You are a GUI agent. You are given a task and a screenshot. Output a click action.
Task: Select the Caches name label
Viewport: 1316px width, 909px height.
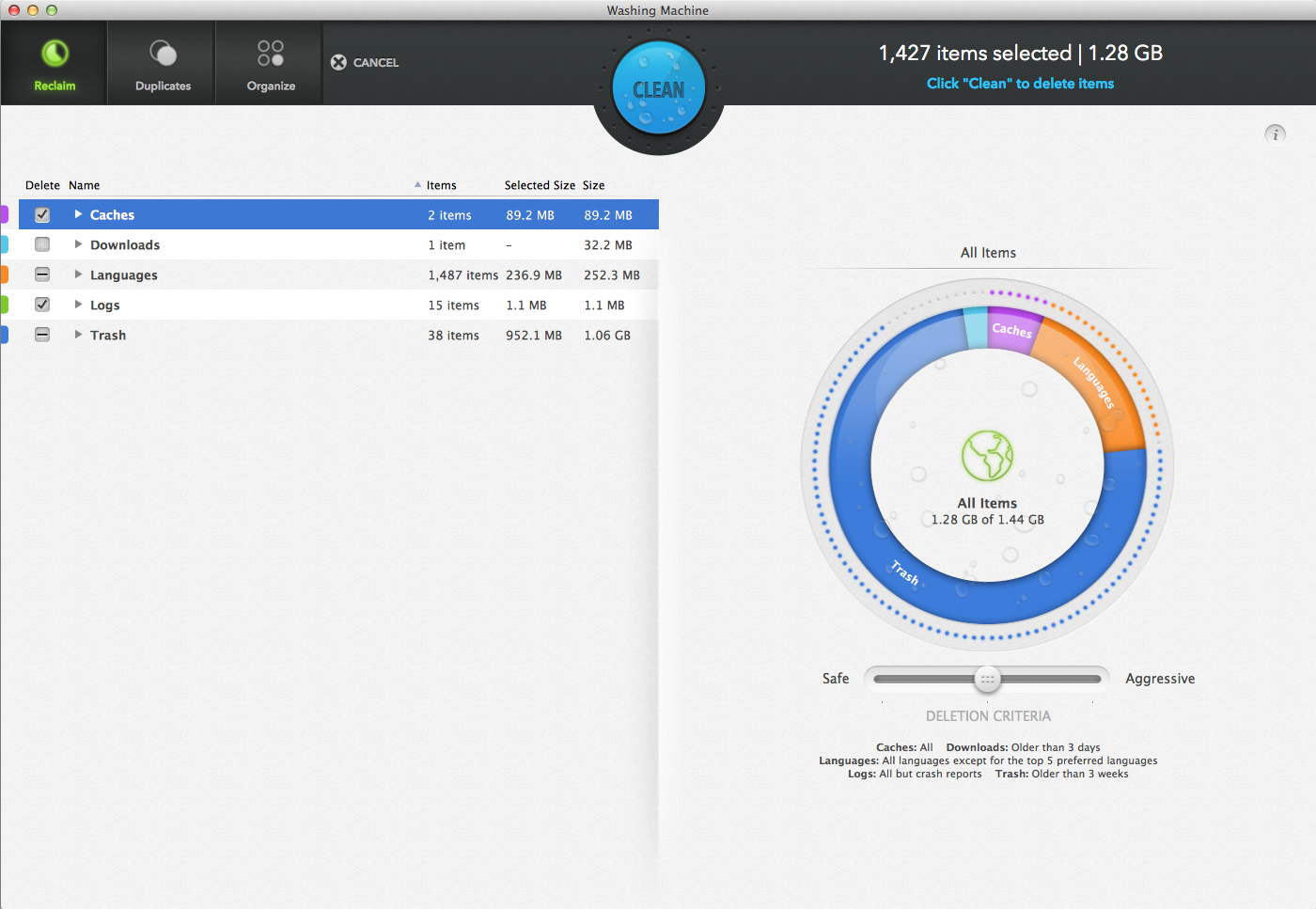pyautogui.click(x=112, y=215)
